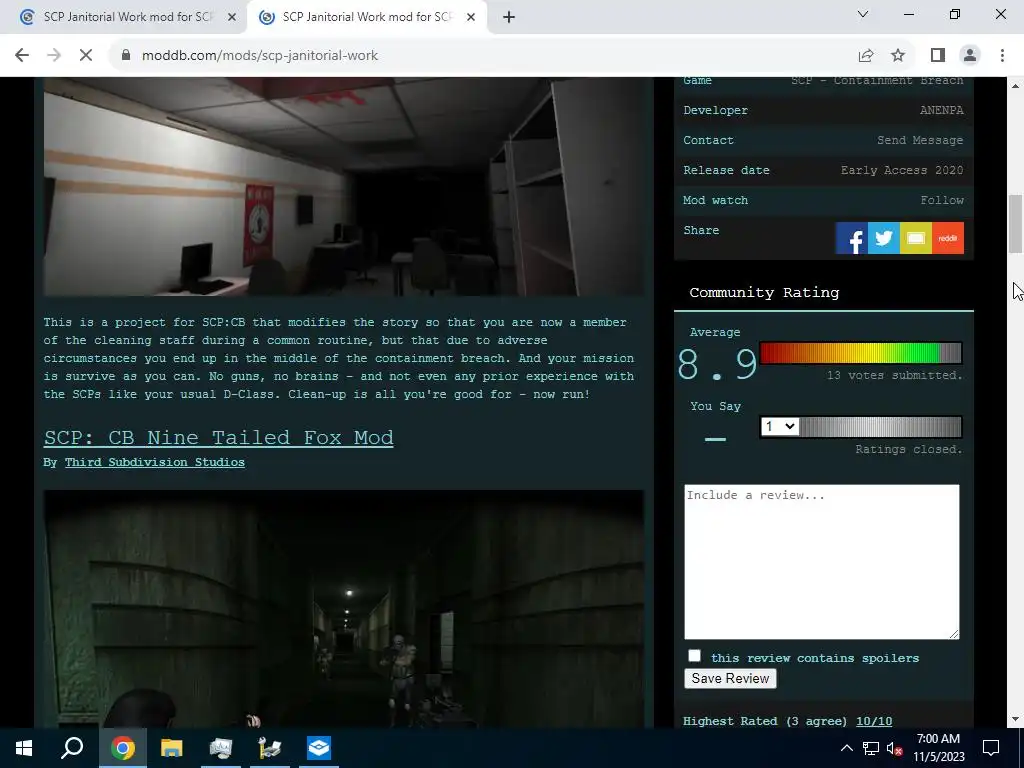1024x768 pixels.
Task: Click the 'Ratings closed.' text
Action: 909,449
